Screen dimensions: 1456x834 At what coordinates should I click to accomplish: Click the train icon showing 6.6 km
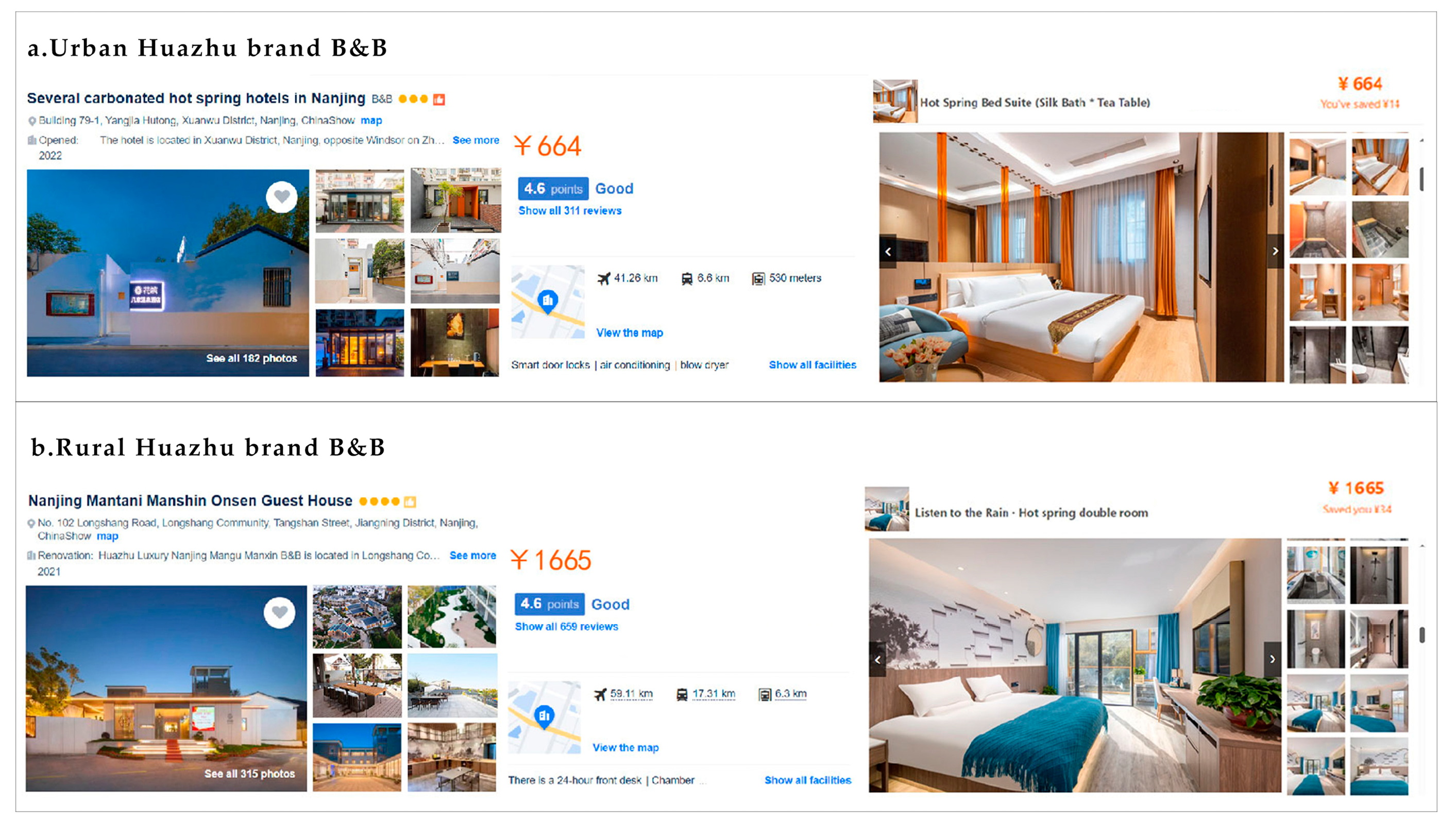click(686, 278)
